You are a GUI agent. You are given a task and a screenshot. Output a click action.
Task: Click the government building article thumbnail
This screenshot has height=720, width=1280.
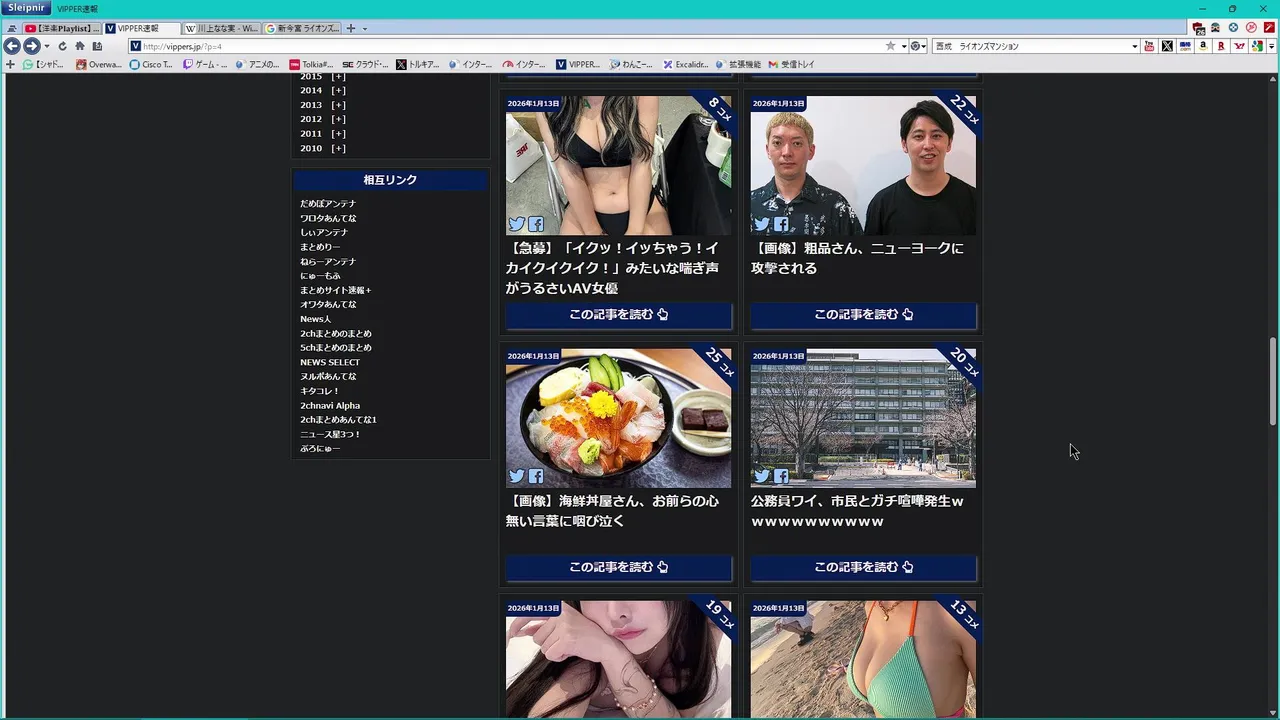[863, 418]
